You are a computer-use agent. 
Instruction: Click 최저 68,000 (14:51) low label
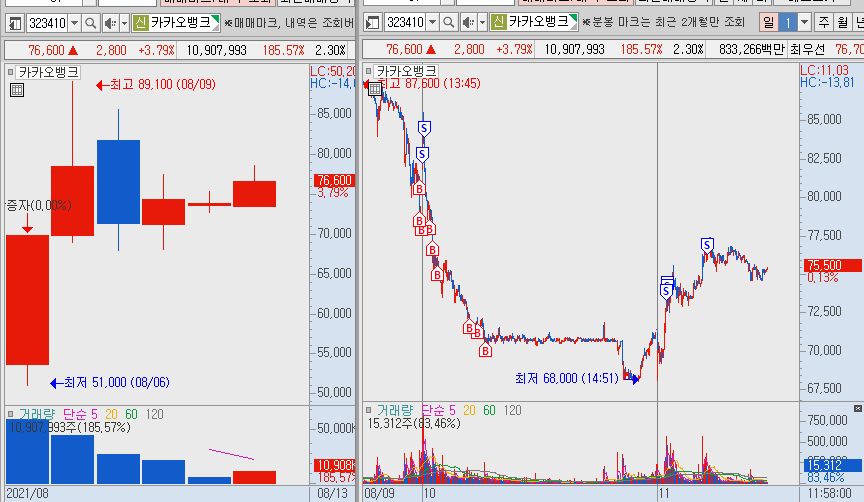pos(577,379)
